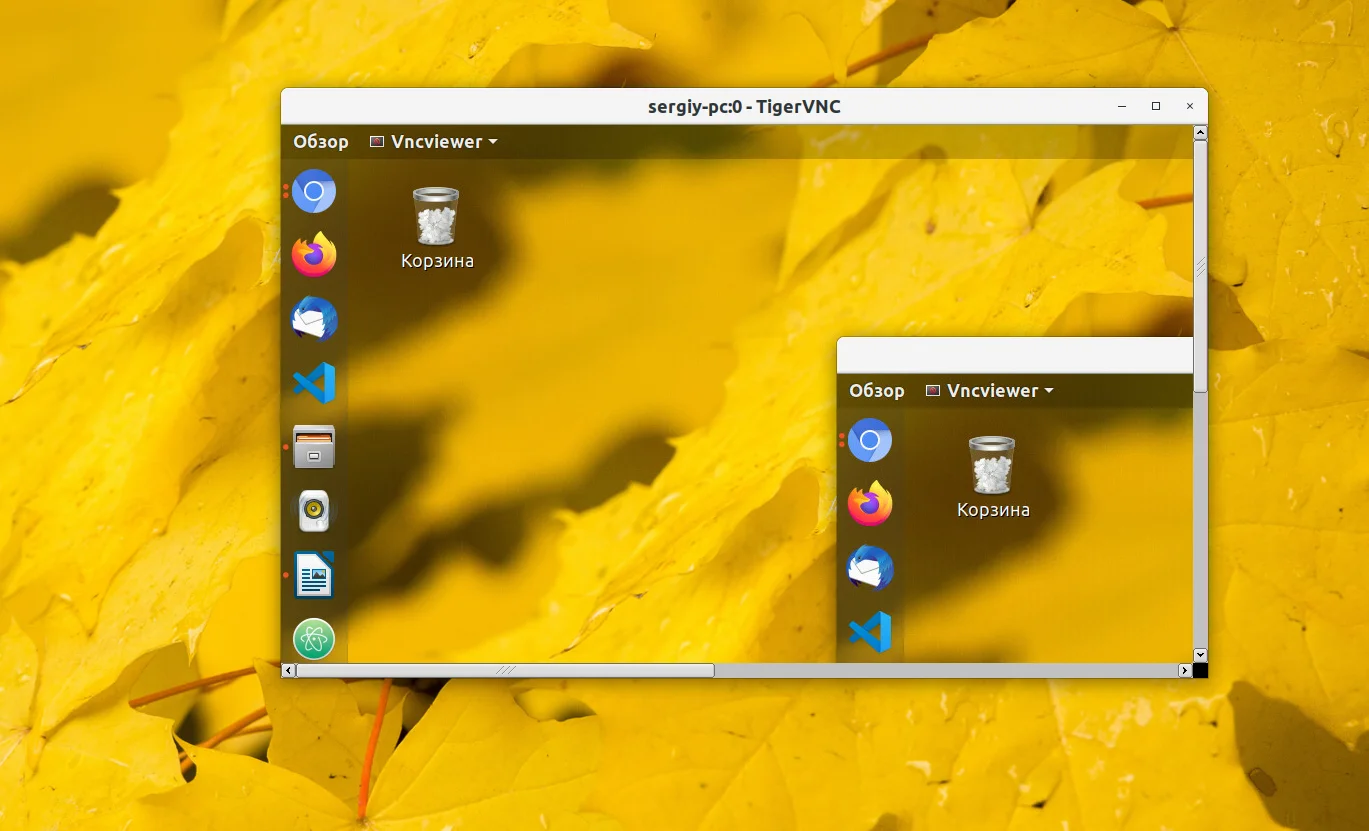This screenshot has height=831, width=1369.
Task: Open Thunderbird mail in the outer dock
Action: [x=314, y=320]
